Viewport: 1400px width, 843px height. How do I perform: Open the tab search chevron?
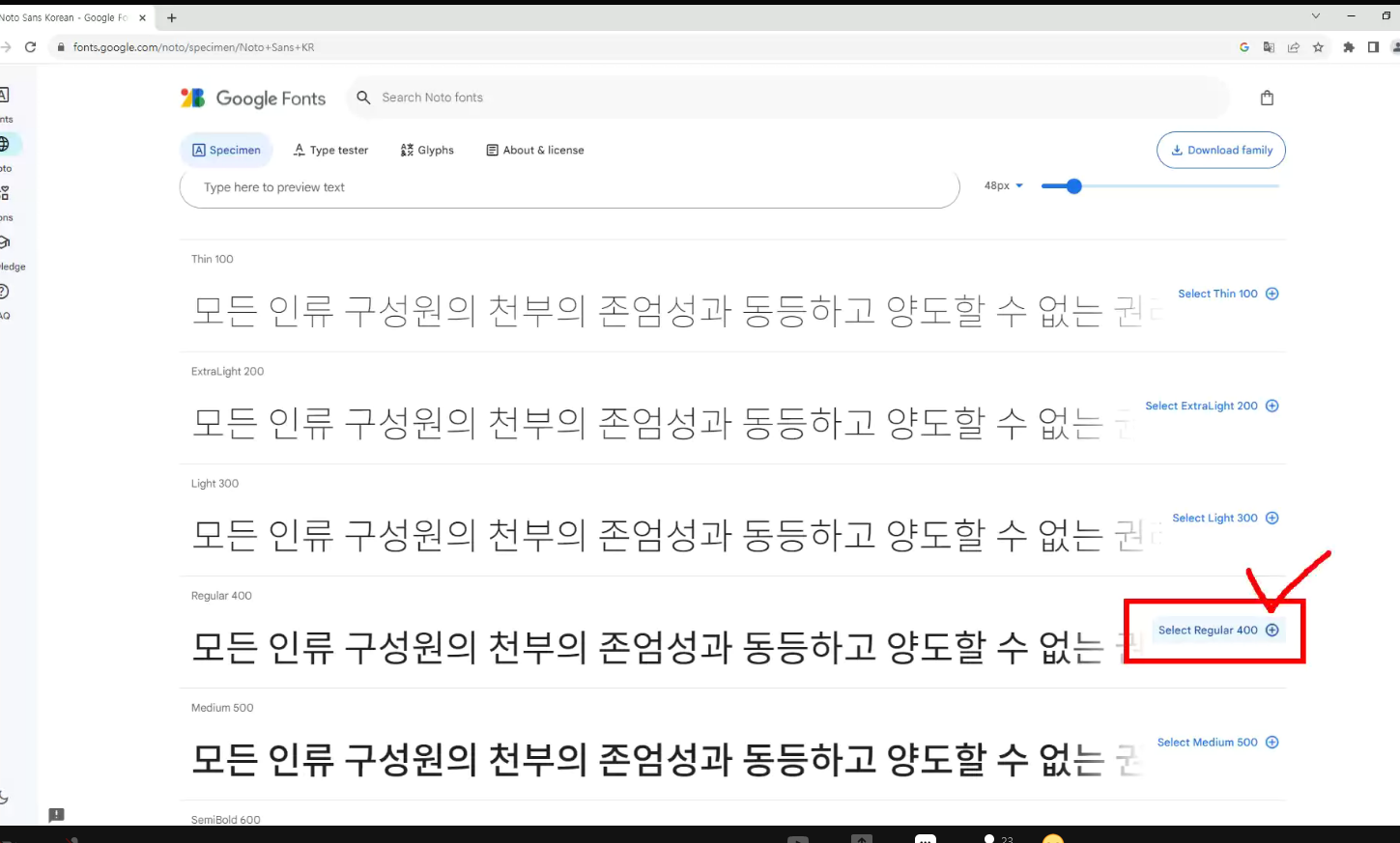(1315, 16)
